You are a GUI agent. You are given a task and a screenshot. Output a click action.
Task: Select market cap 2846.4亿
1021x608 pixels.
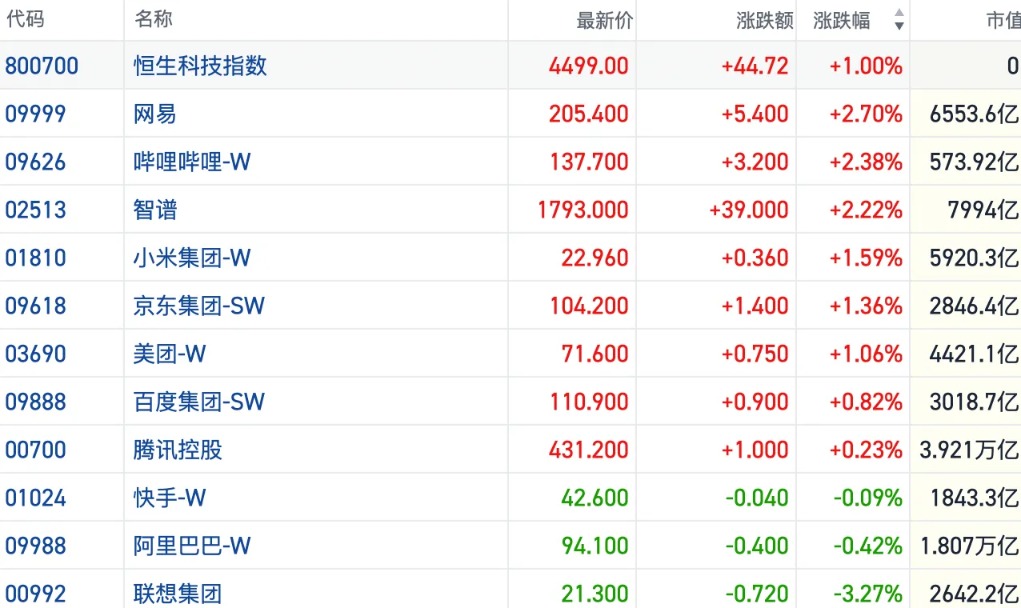[x=973, y=306]
